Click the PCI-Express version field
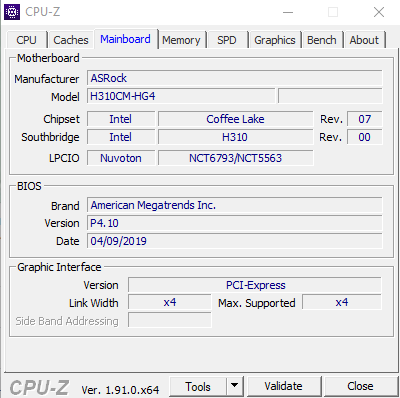 [x=255, y=285]
